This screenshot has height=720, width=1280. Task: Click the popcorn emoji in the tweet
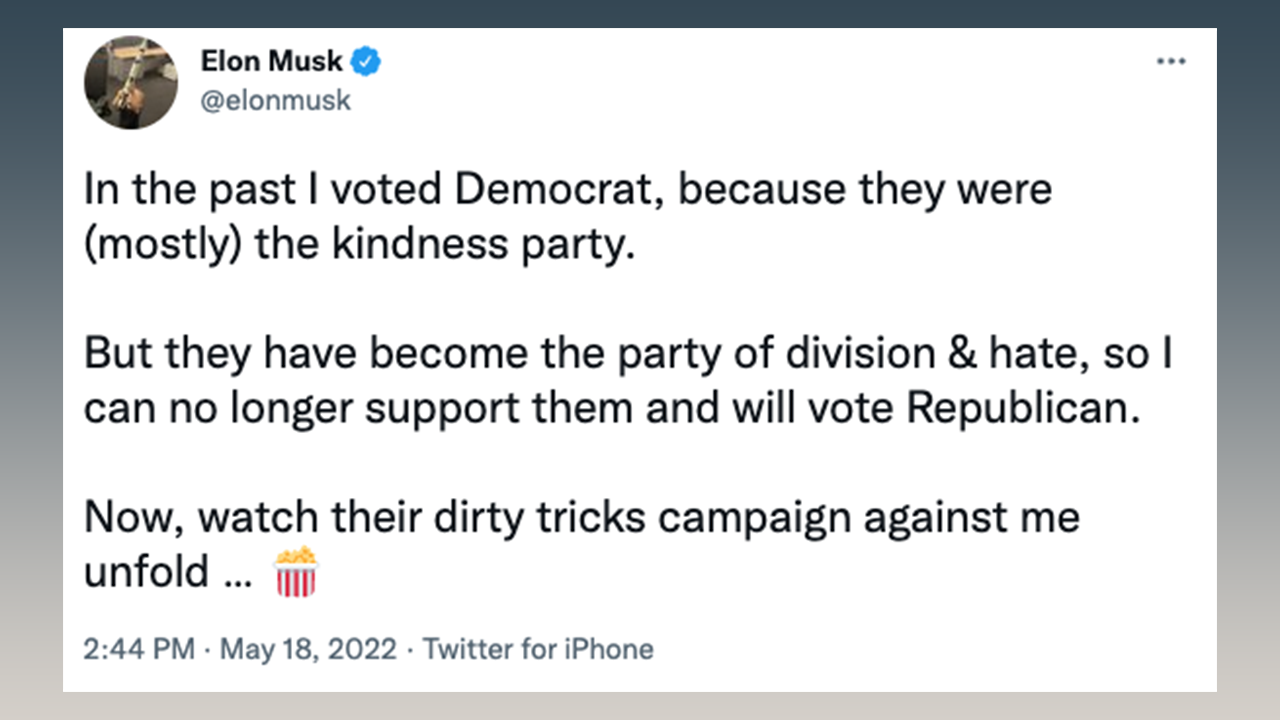pyautogui.click(x=295, y=572)
